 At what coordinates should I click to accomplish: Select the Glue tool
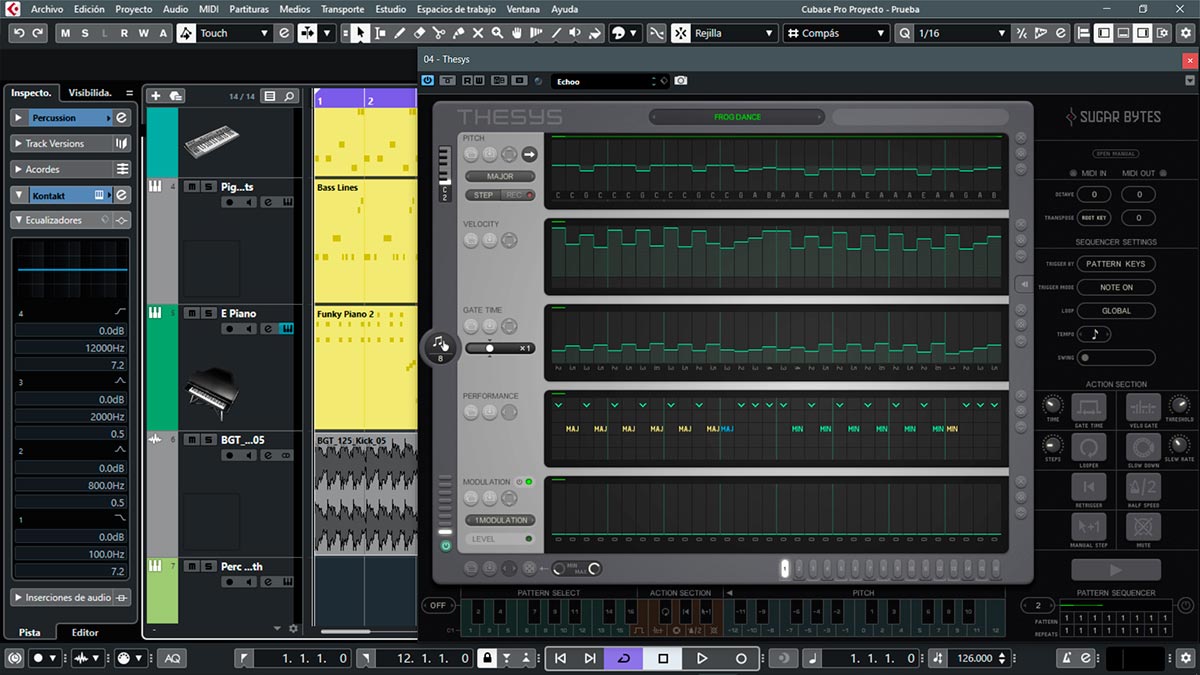(459, 33)
